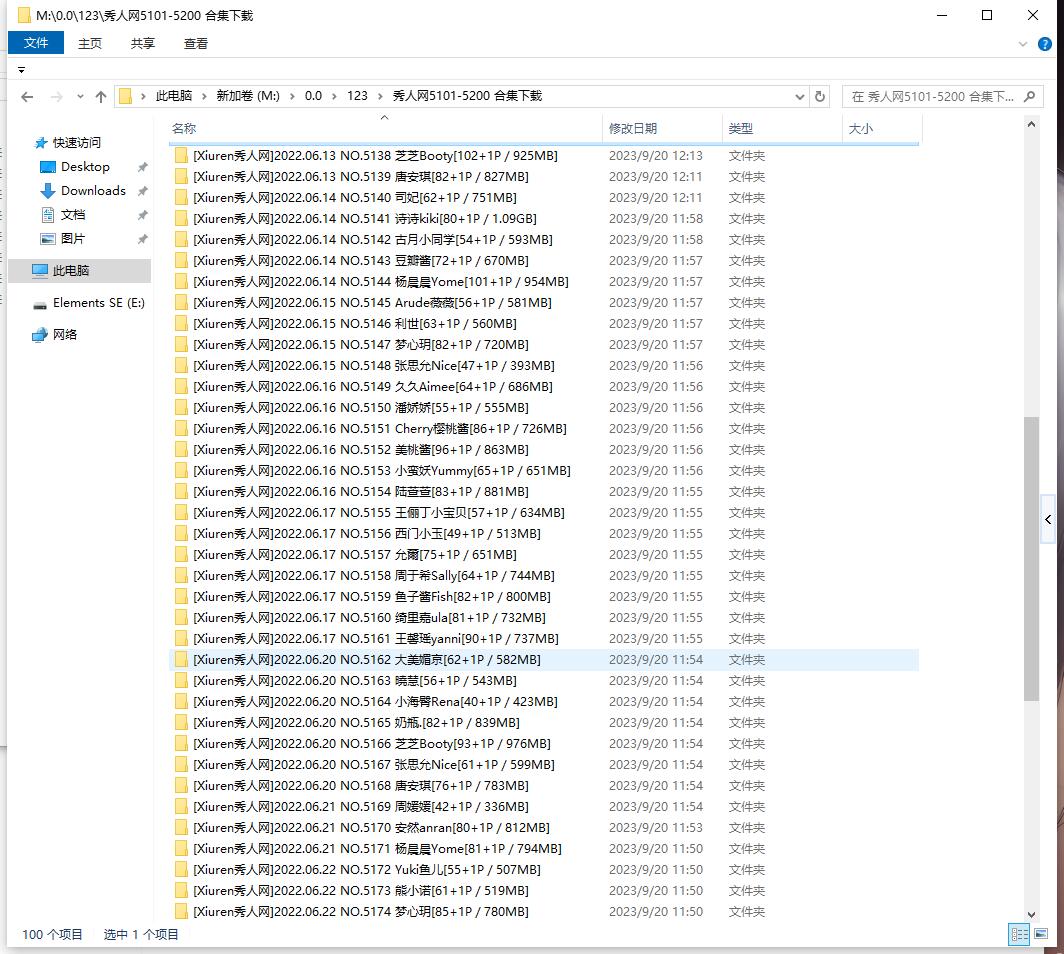
Task: Go back with the Back arrow
Action: [x=27, y=97]
